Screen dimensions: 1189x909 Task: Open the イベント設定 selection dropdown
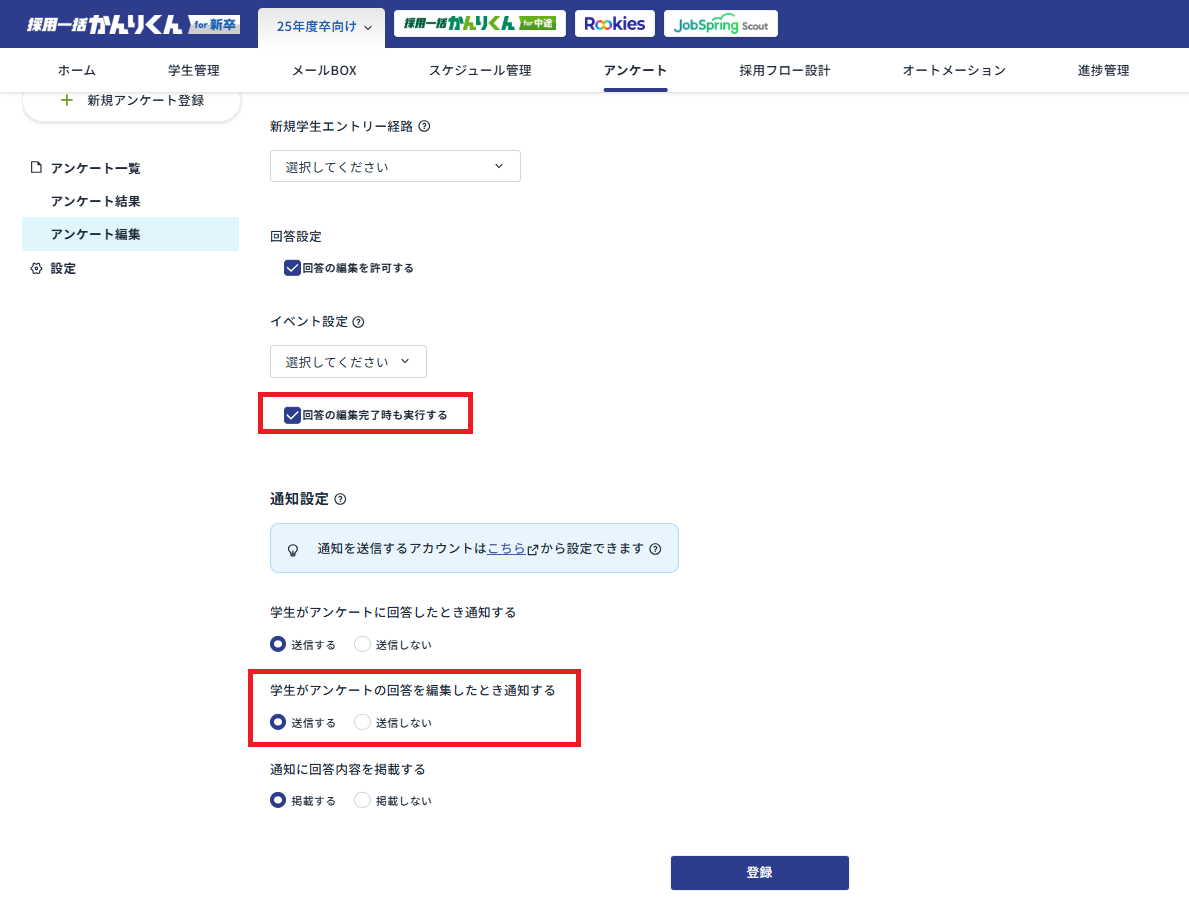[x=348, y=361]
